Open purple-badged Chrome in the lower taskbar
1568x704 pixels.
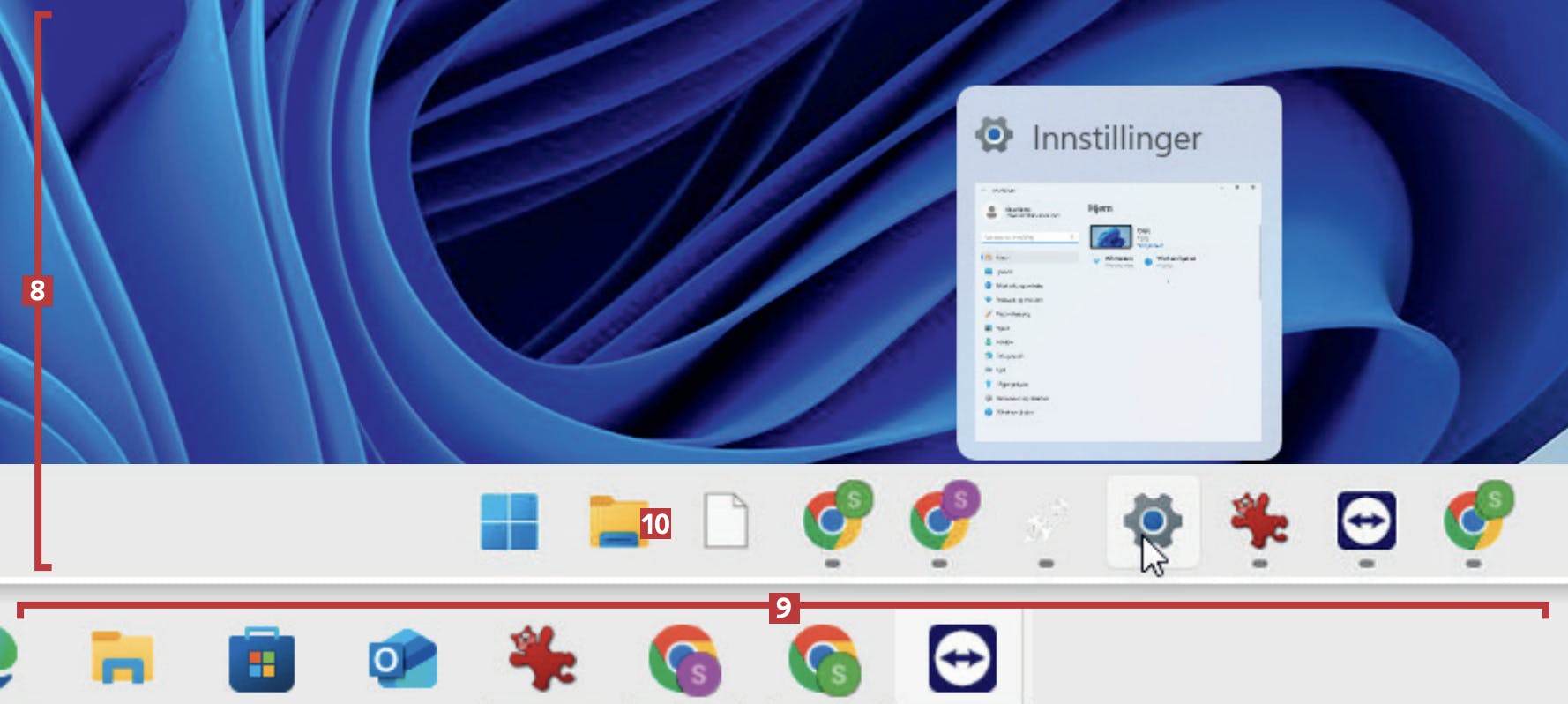pos(683,659)
